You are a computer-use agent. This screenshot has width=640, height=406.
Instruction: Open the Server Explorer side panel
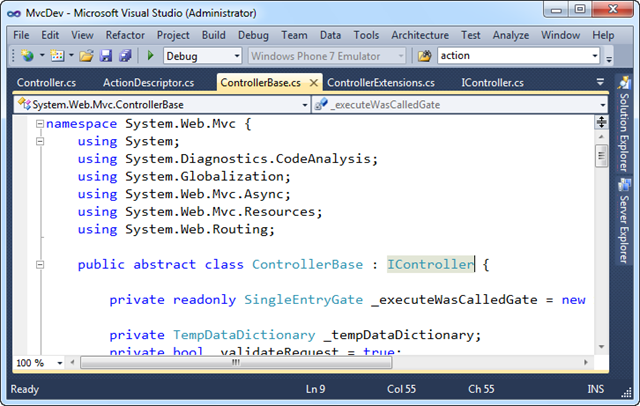[624, 222]
